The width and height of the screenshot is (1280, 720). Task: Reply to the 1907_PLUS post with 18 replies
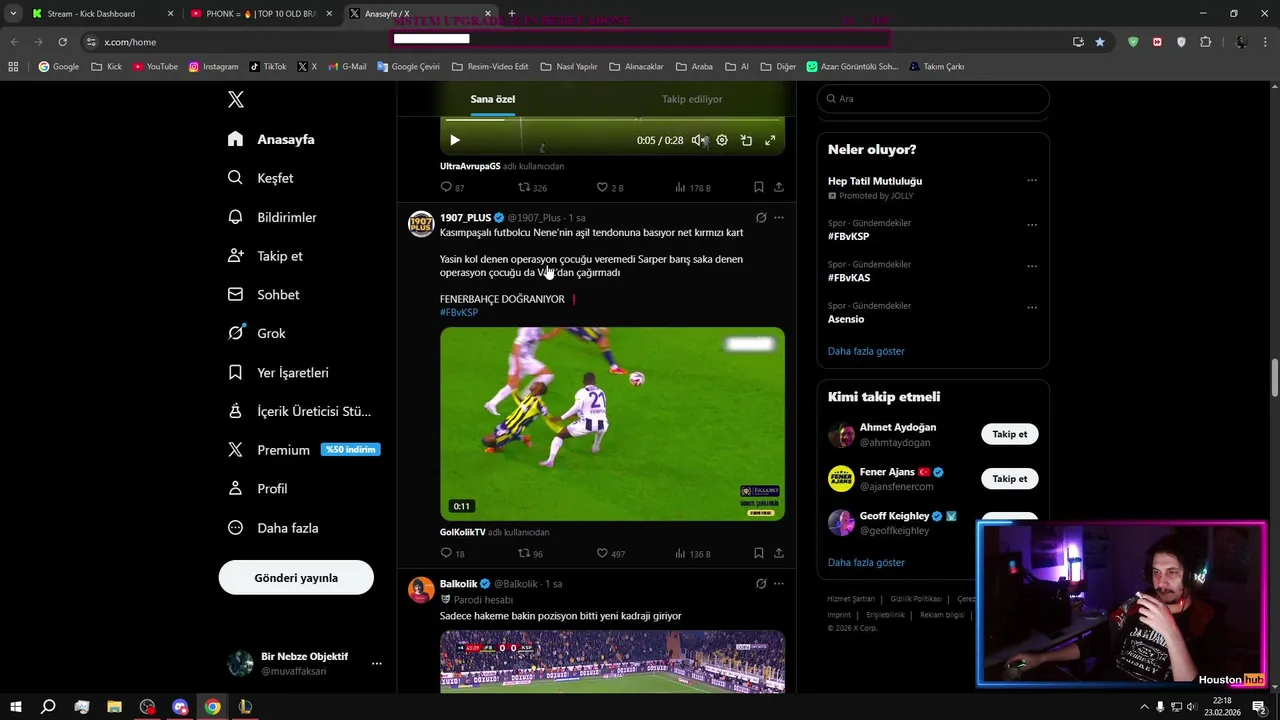[452, 553]
